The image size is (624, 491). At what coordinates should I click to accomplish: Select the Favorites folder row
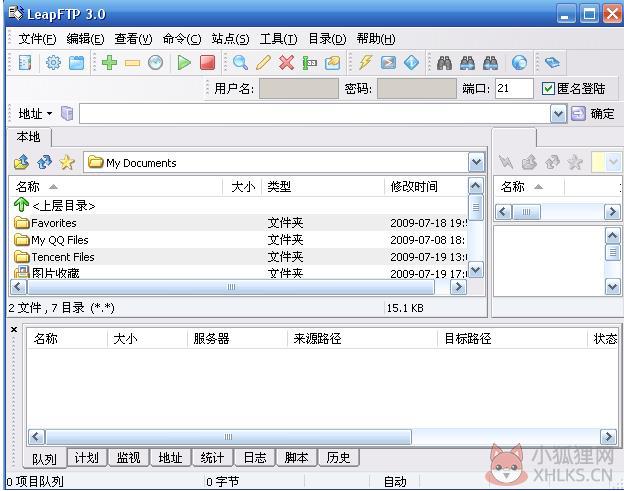pyautogui.click(x=238, y=223)
